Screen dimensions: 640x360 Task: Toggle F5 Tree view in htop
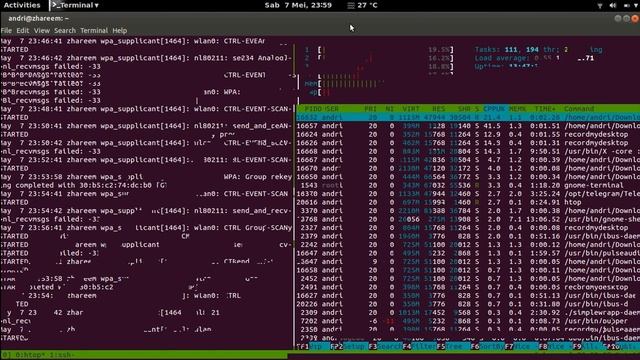pyautogui.click(x=453, y=347)
